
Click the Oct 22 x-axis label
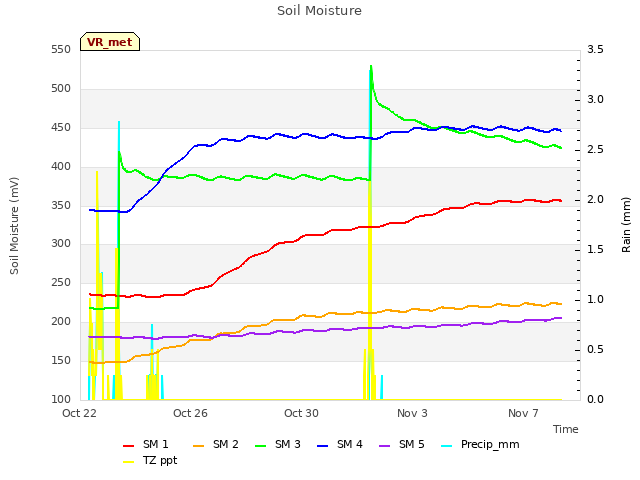(x=79, y=413)
